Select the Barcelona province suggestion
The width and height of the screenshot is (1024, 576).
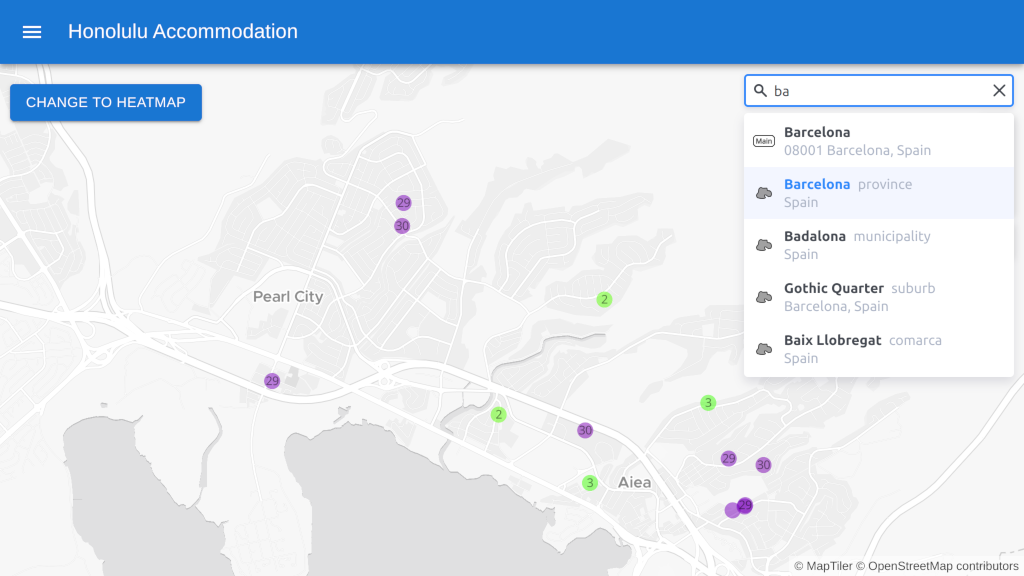(x=878, y=193)
